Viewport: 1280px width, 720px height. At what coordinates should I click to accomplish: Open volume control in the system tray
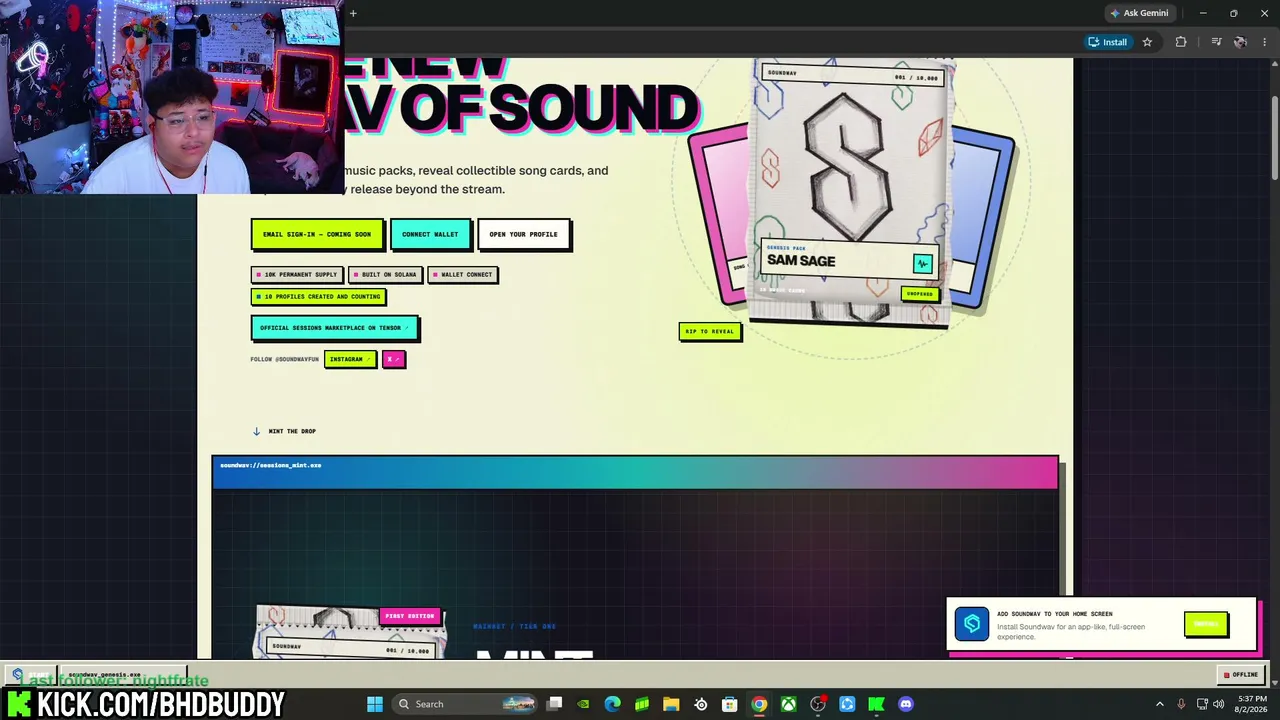click(1219, 704)
